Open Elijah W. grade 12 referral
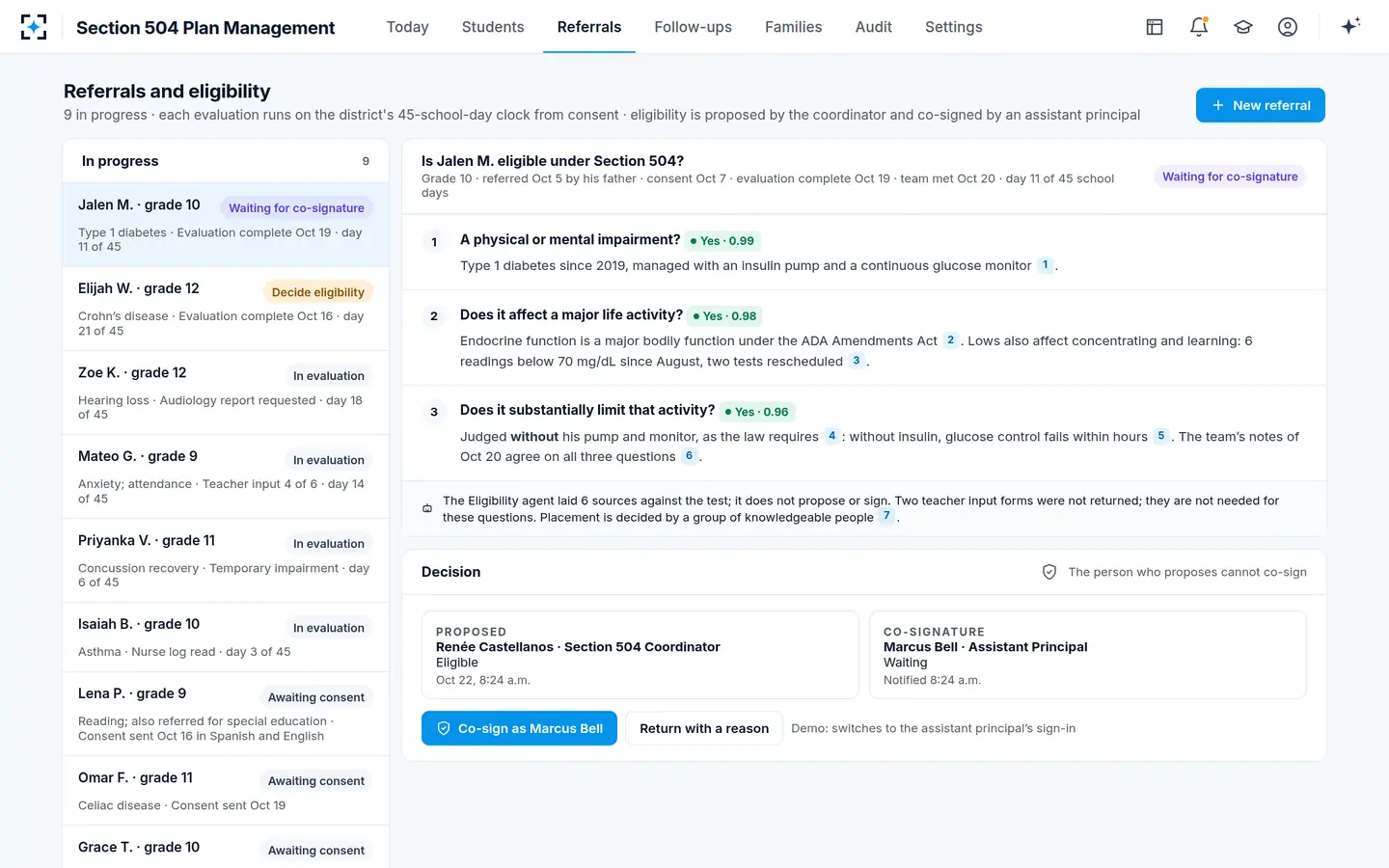Screen dimensions: 1389x868 [226, 309]
